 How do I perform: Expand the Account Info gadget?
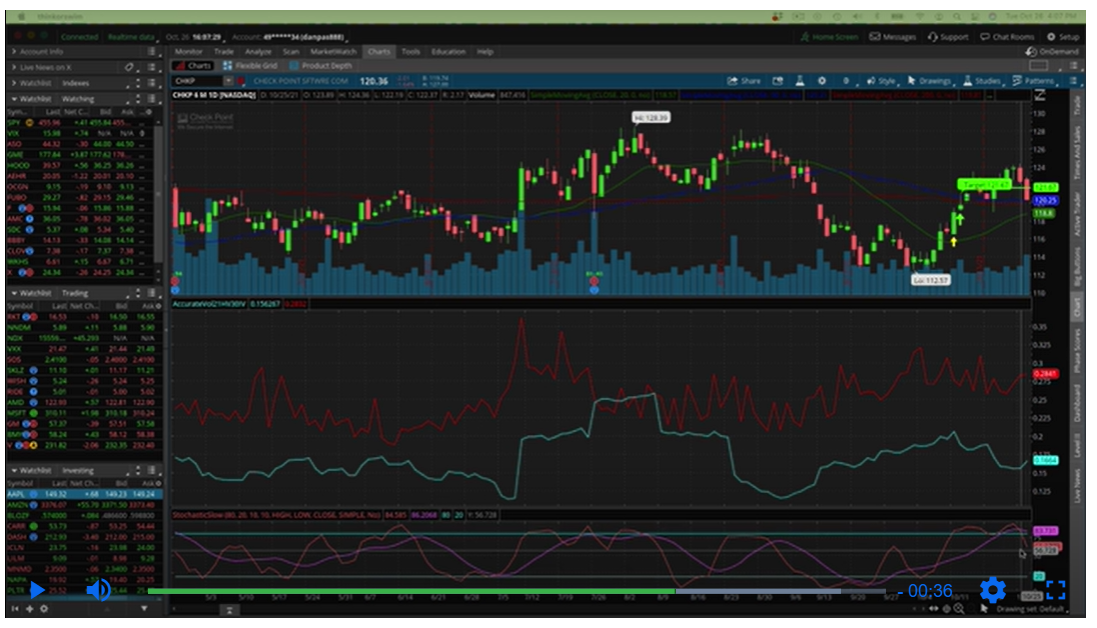[14, 52]
